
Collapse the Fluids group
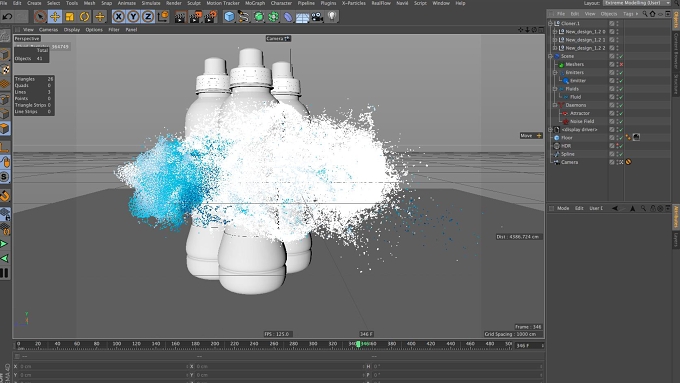555,89
